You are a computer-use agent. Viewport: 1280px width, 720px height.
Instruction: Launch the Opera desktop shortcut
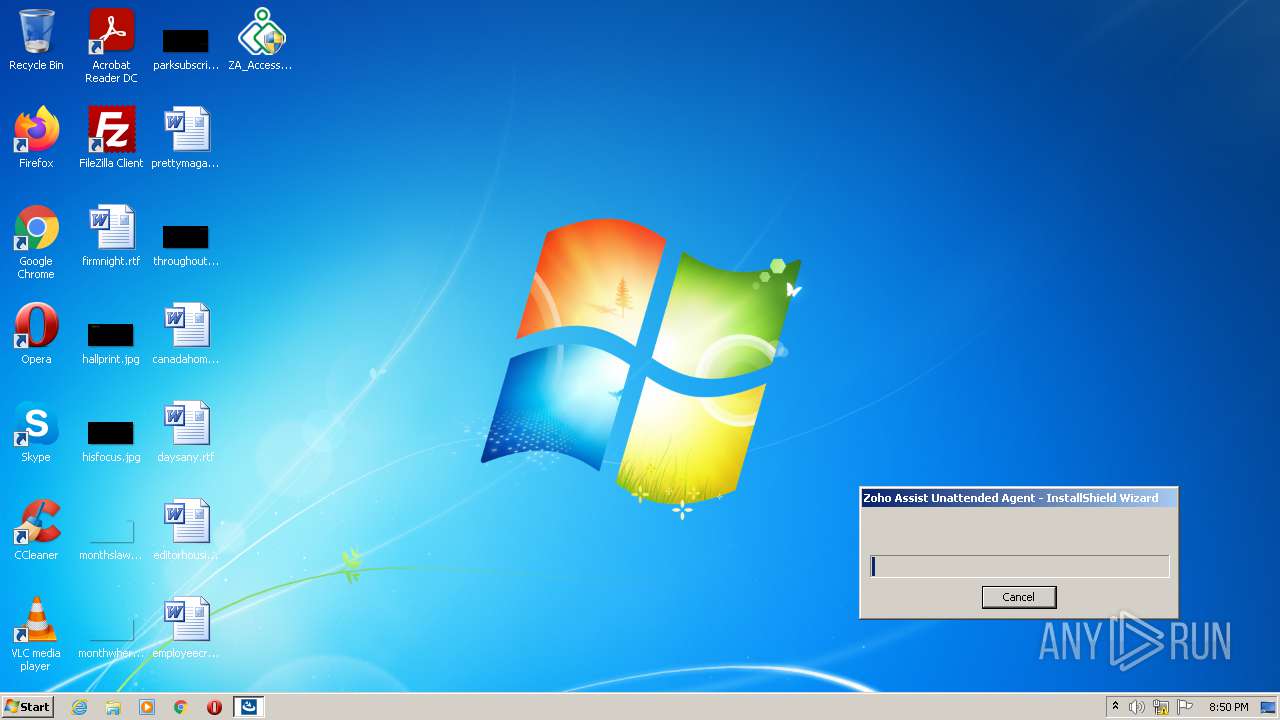point(36,334)
